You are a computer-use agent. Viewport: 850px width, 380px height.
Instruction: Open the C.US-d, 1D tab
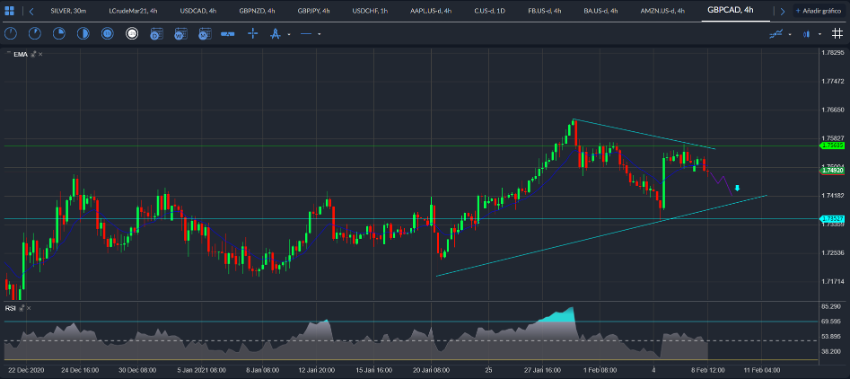point(490,11)
